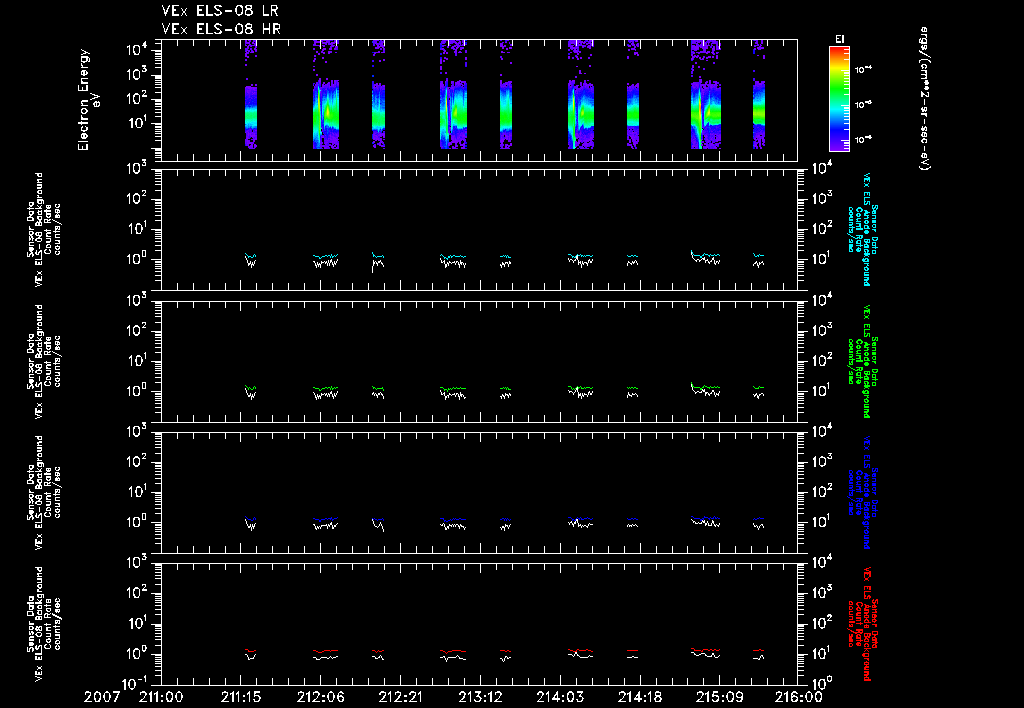This screenshot has height=708, width=1024.
Task: Click the 'El' color bar legend
Action: (839, 99)
